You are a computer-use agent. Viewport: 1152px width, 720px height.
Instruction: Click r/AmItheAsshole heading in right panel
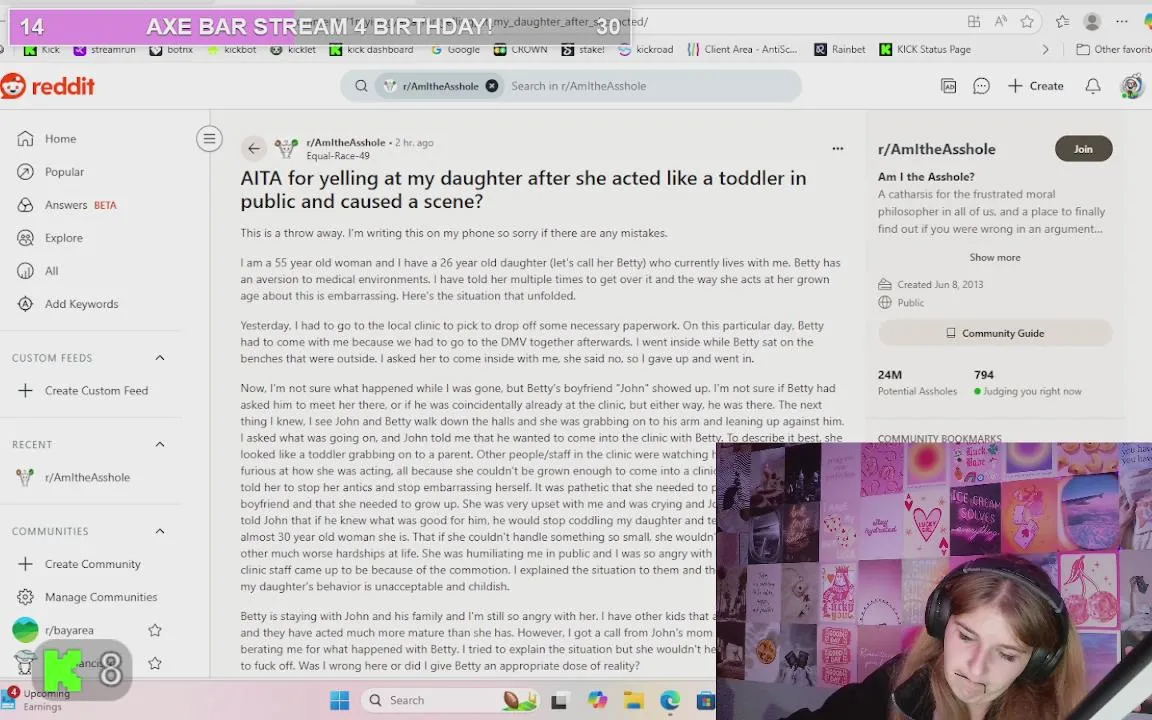pyautogui.click(x=936, y=149)
